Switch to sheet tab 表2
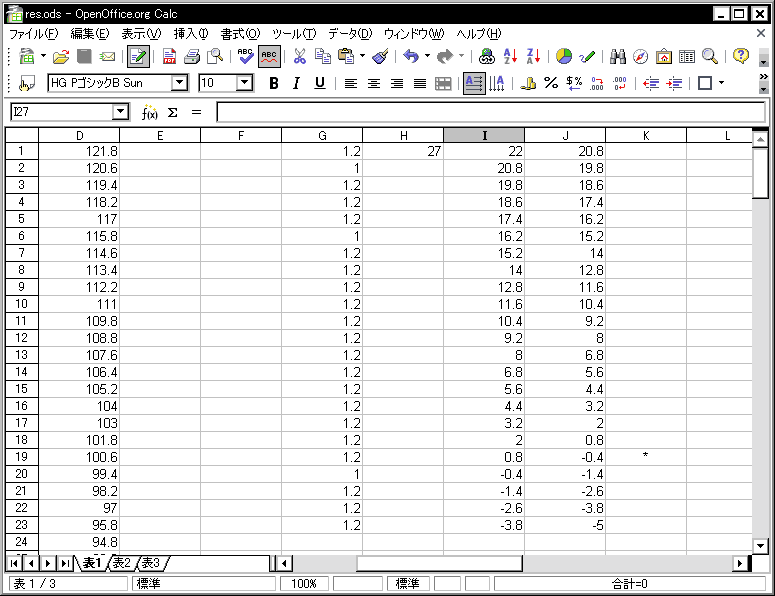Image resolution: width=775 pixels, height=596 pixels. coord(122,563)
